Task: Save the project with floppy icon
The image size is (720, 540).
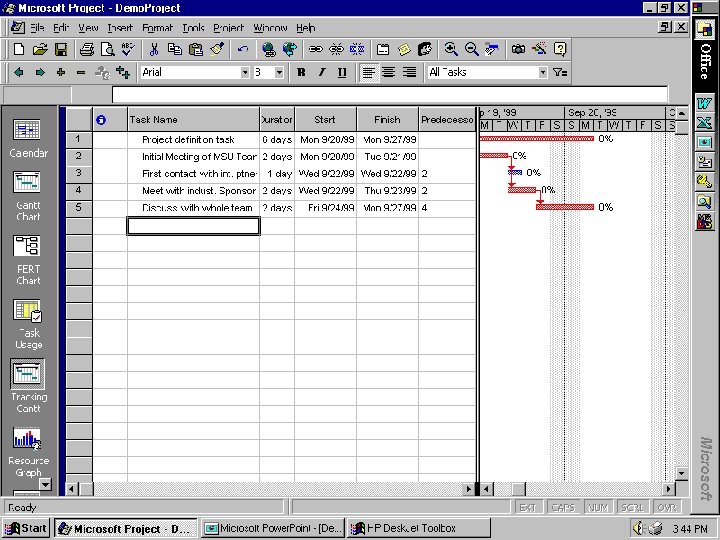Action: [x=61, y=49]
